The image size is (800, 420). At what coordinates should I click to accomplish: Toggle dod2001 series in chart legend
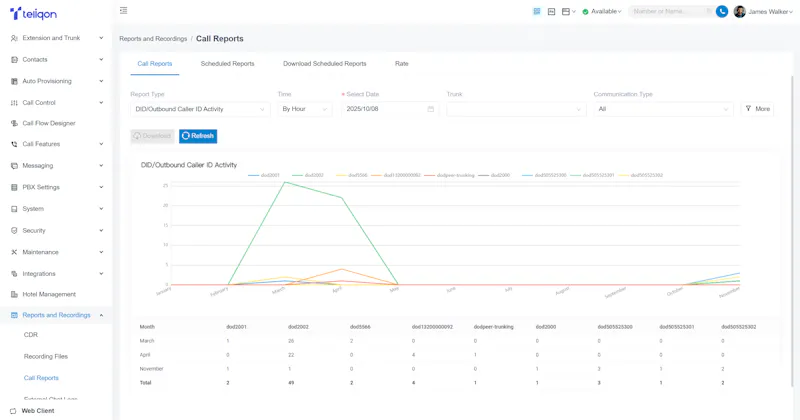click(264, 175)
